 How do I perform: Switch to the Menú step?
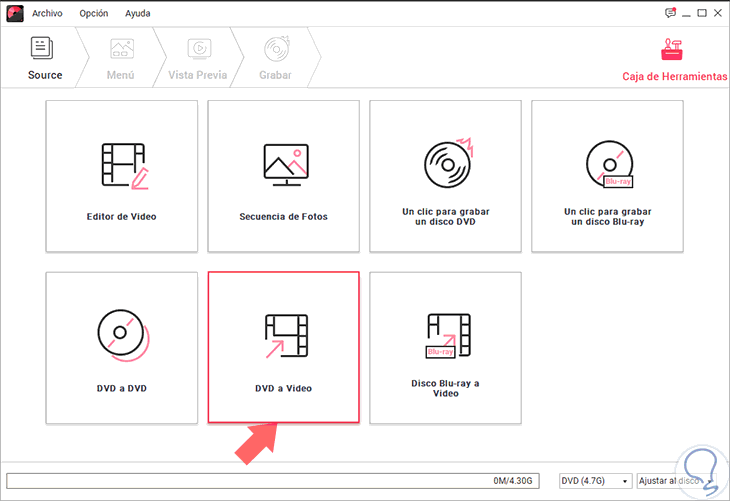[121, 58]
